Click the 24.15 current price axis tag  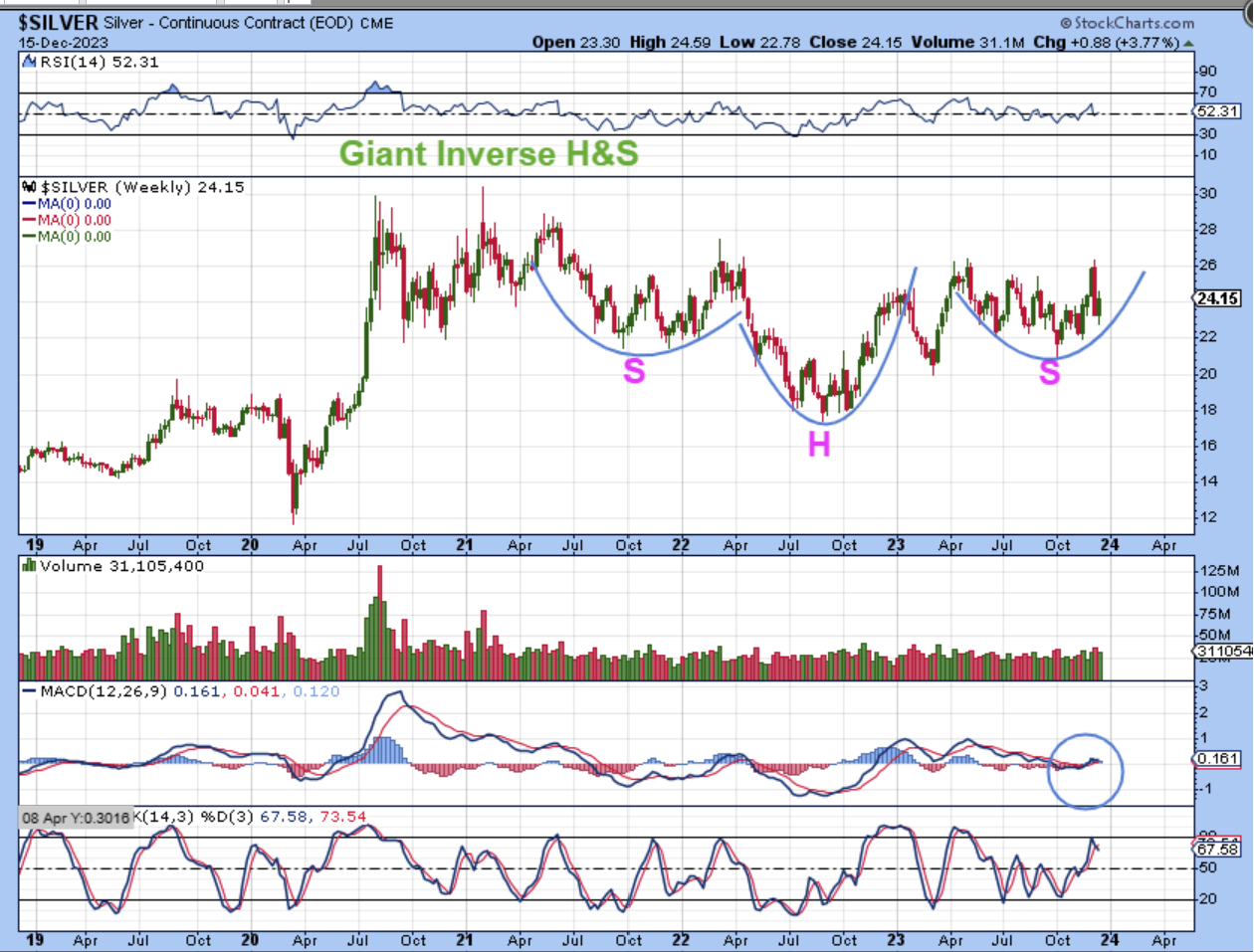1217,298
